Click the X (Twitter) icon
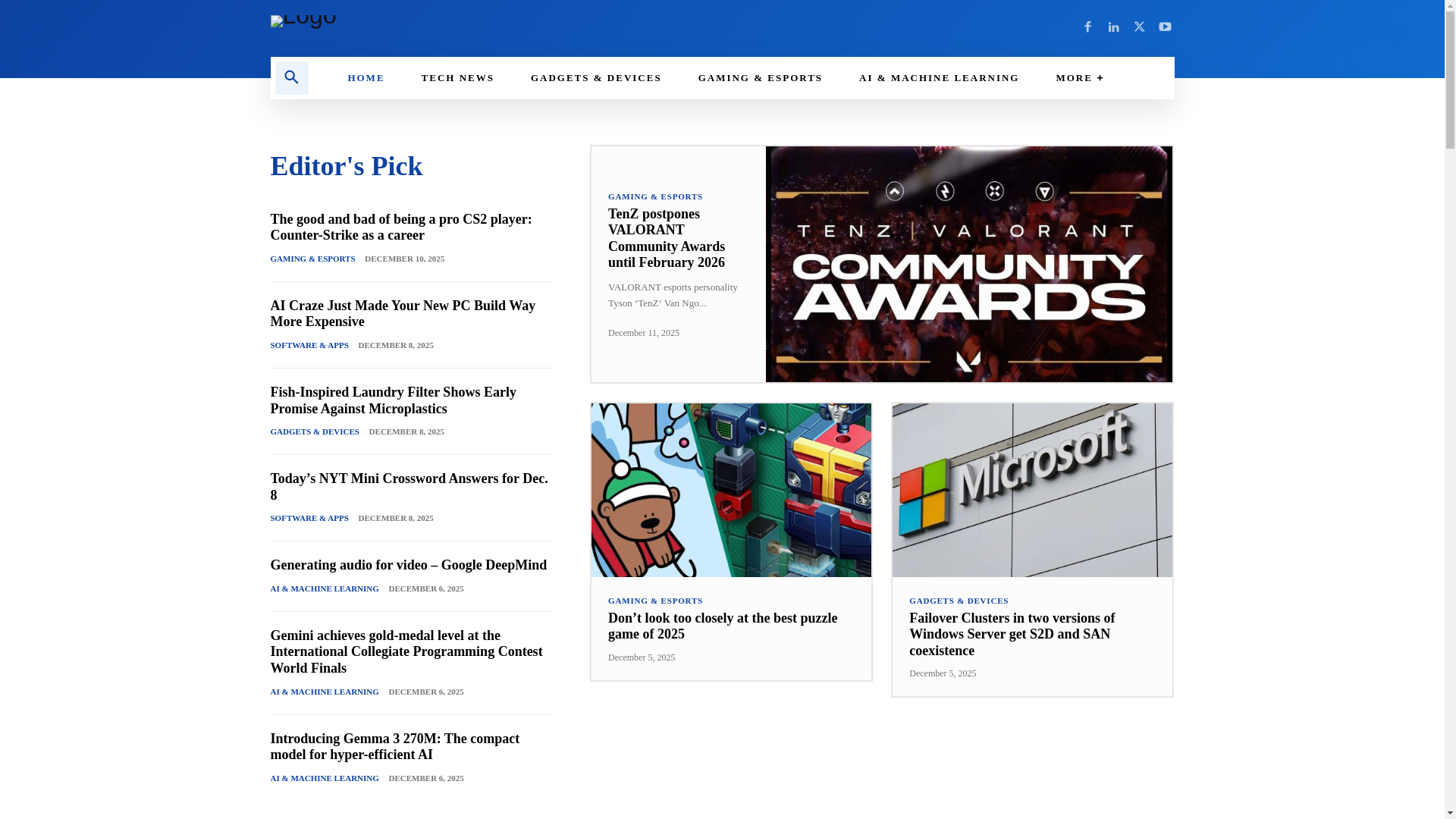This screenshot has height=819, width=1456. (x=1139, y=27)
